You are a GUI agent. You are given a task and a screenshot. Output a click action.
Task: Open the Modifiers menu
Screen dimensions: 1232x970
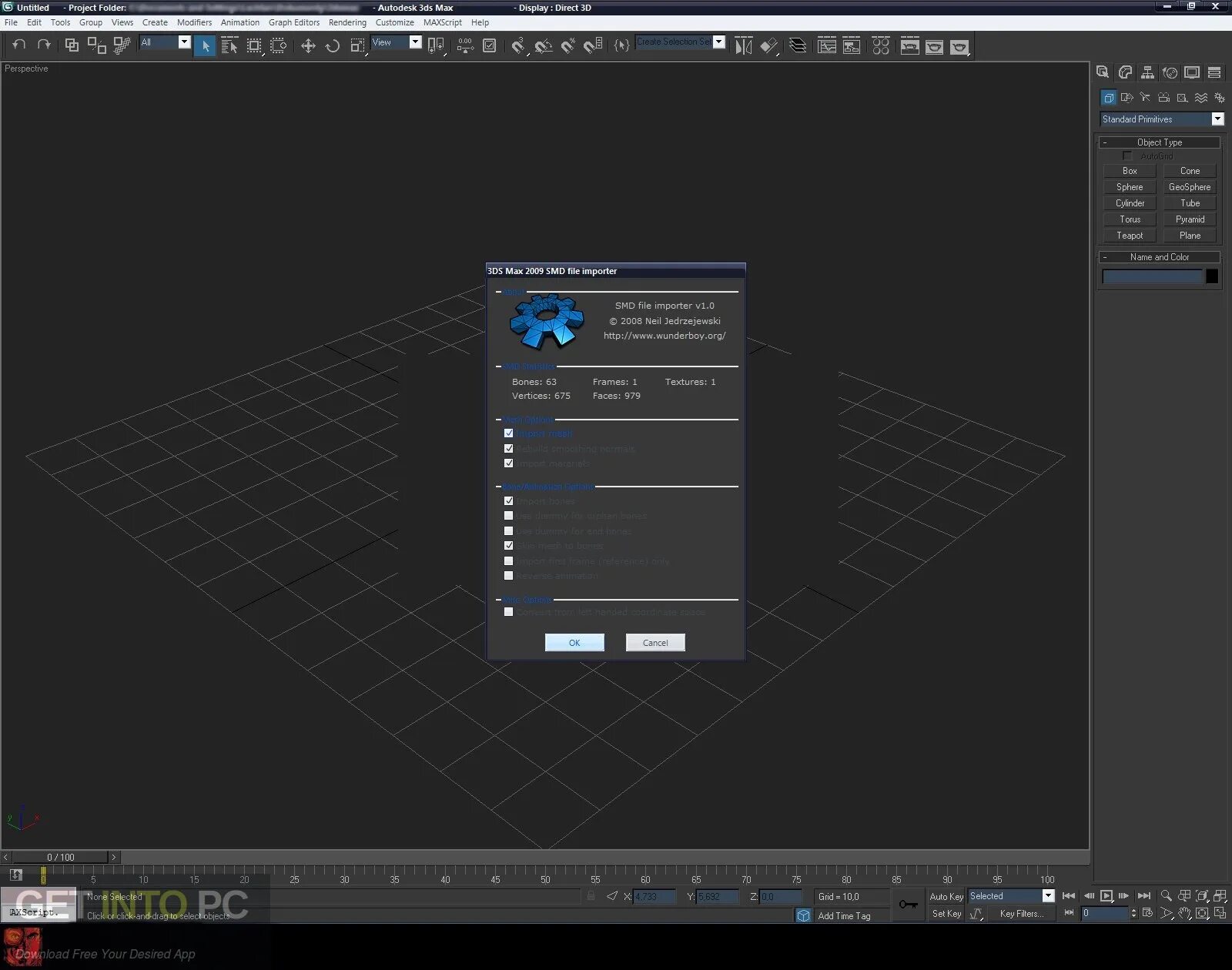194,22
